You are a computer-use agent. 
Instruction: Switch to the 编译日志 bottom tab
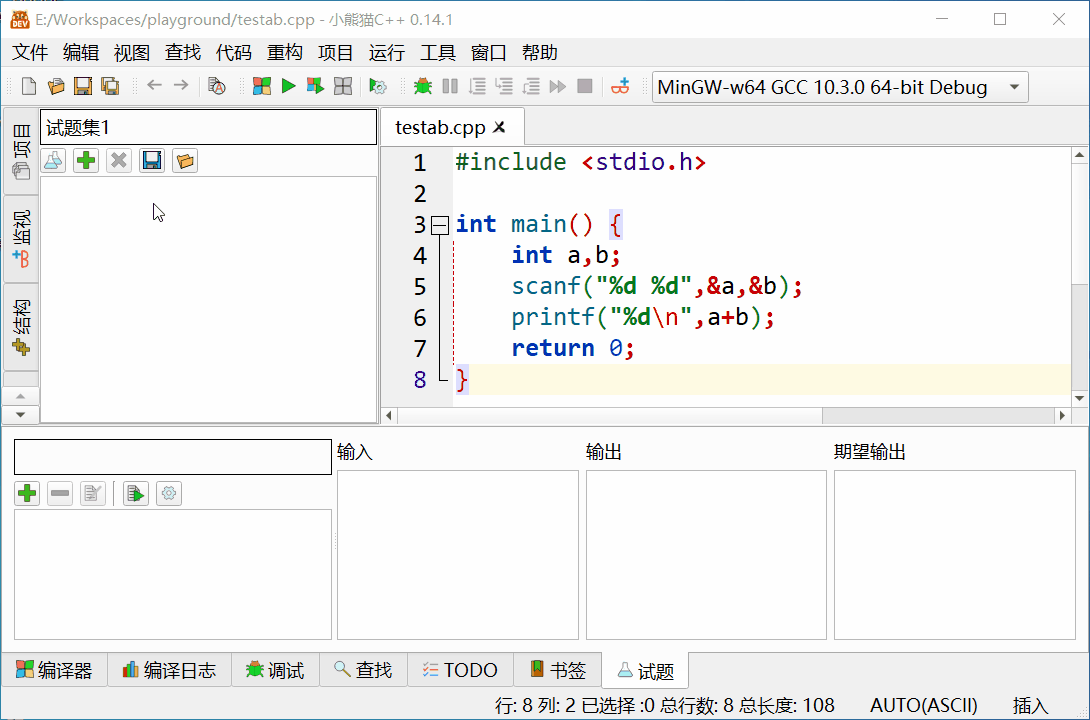pyautogui.click(x=169, y=670)
